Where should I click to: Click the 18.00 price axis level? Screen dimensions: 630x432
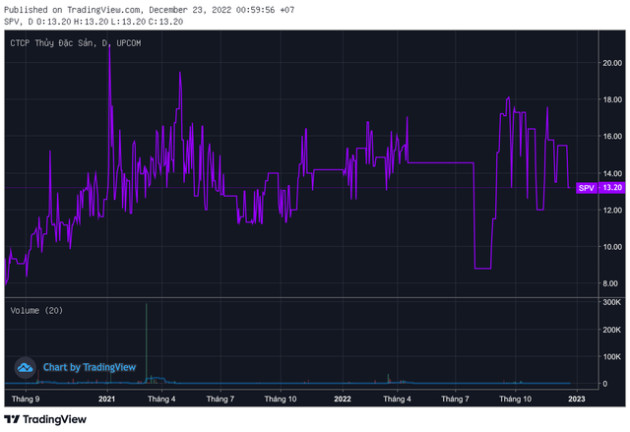(611, 99)
